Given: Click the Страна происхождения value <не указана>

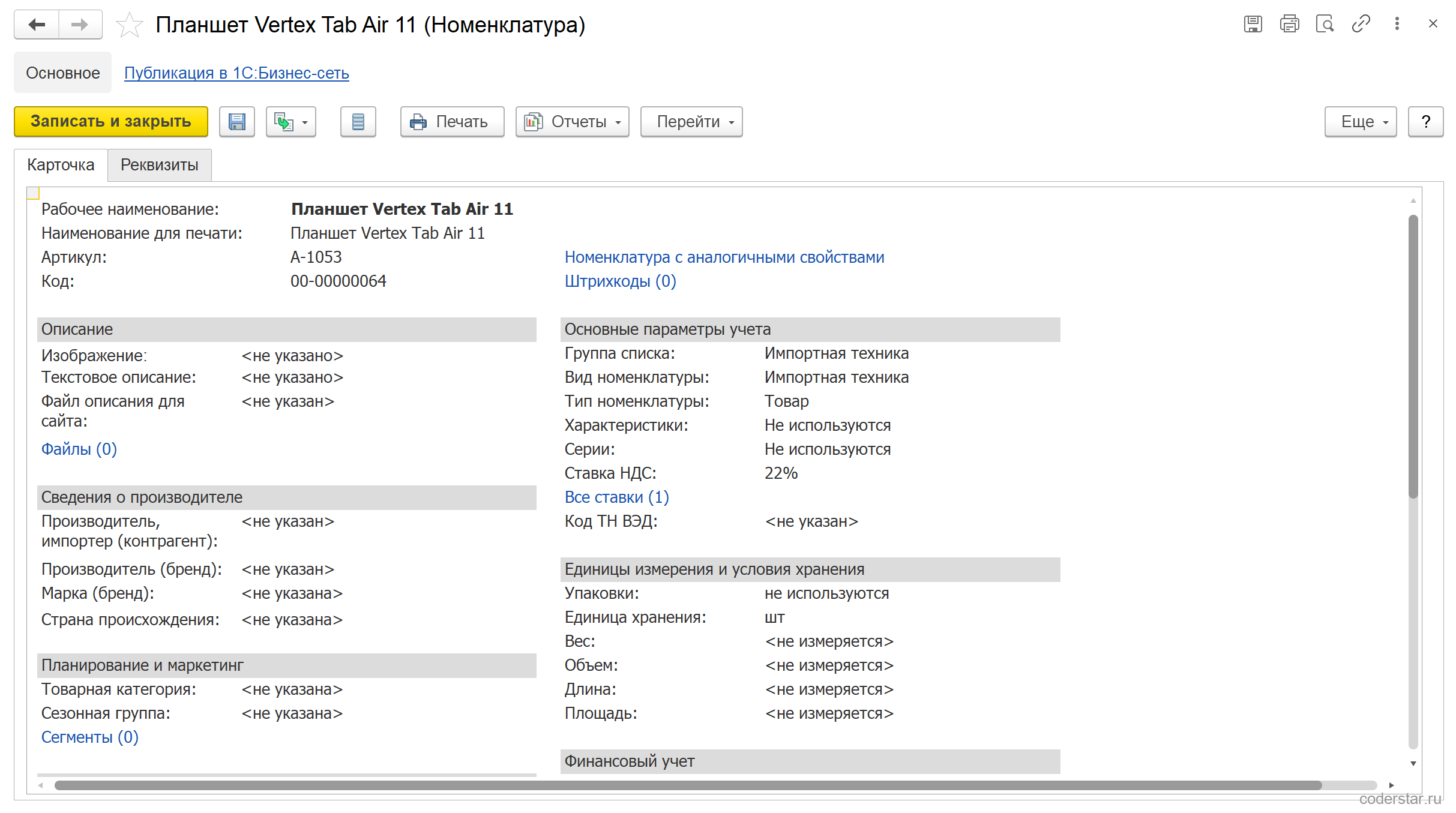Looking at the screenshot, I should [x=292, y=620].
